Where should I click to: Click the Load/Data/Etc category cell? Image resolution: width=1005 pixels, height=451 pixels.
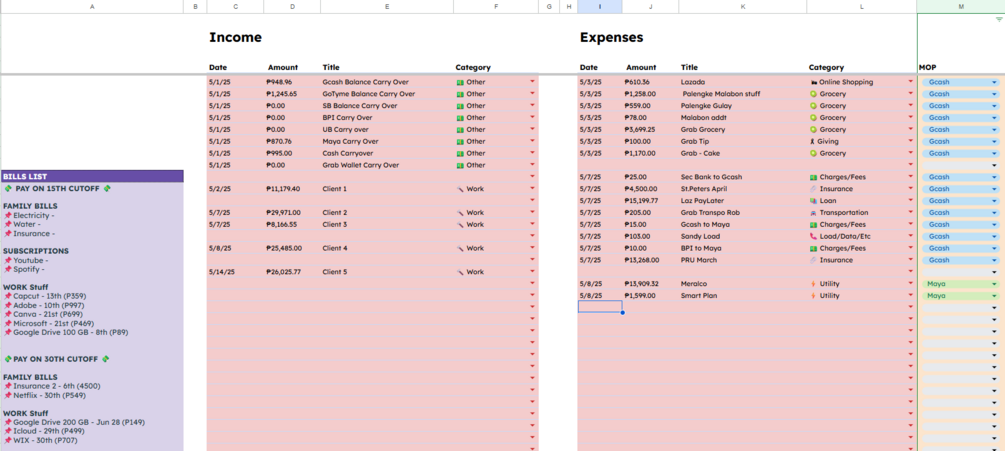(840, 236)
